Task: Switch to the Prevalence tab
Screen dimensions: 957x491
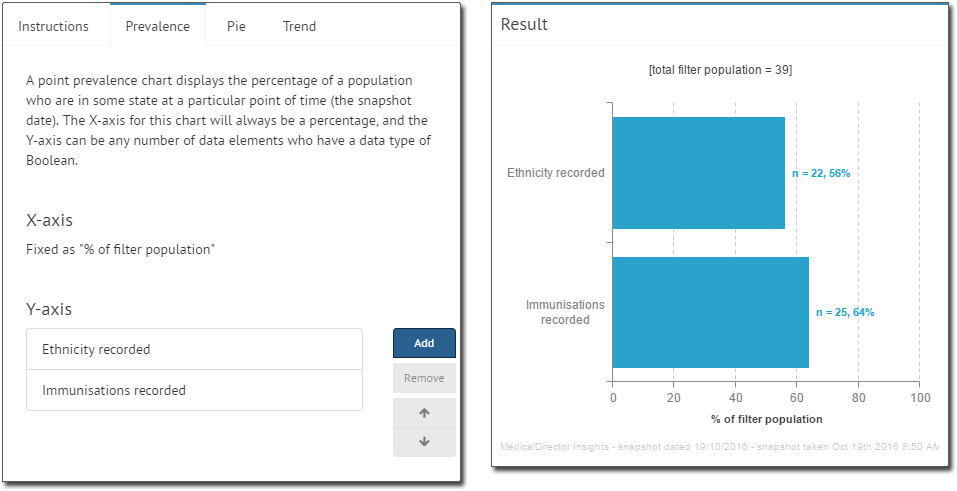Action: pos(157,26)
